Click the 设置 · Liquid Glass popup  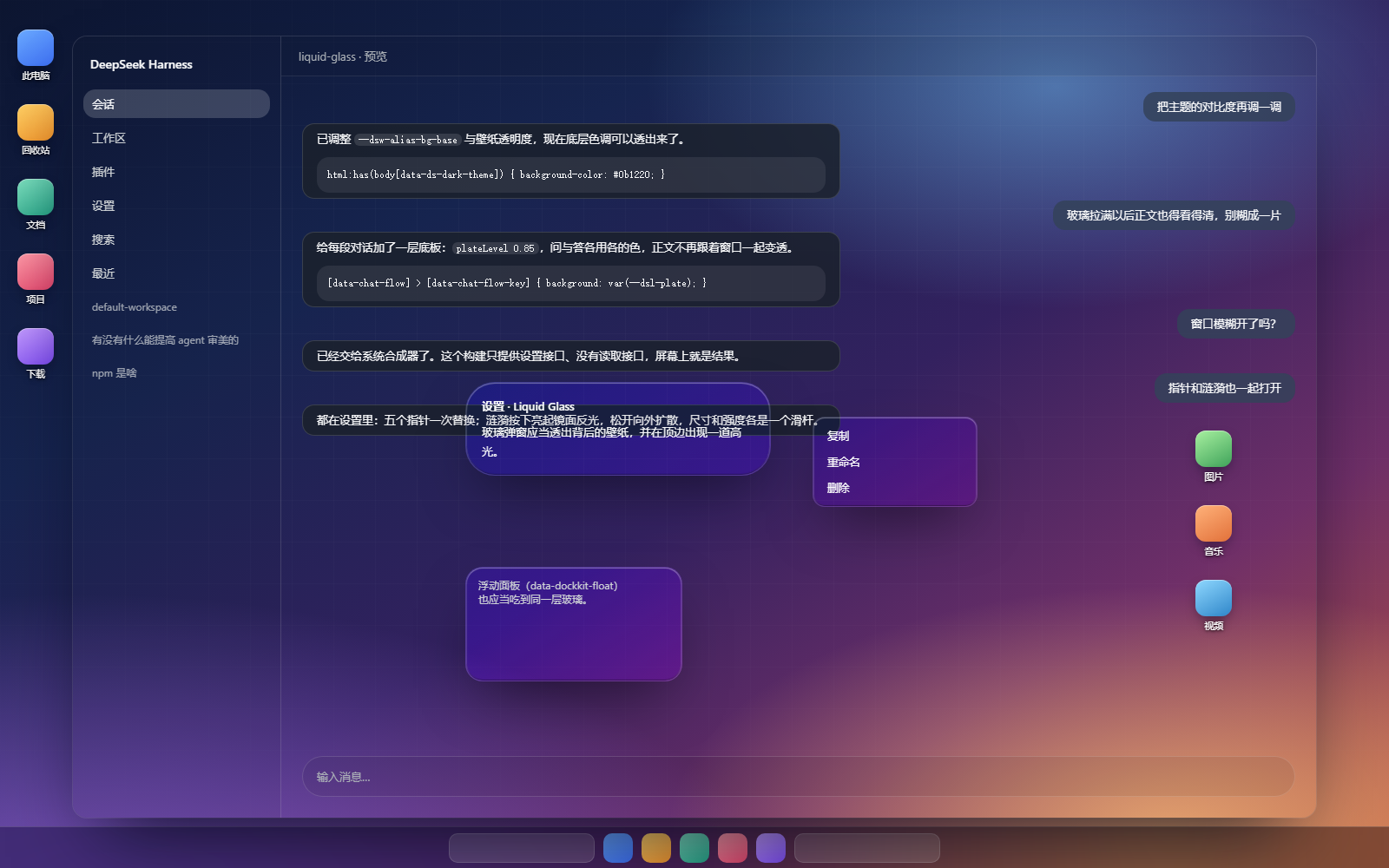(618, 429)
